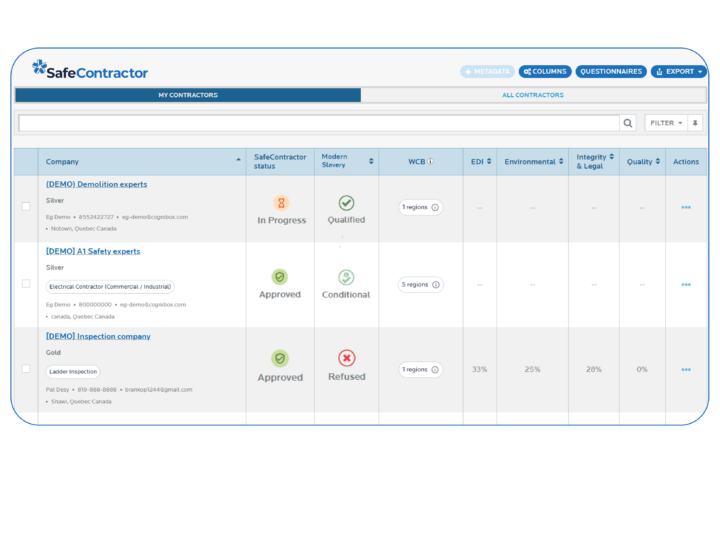Click info icon for Demolition experts regions

click(x=435, y=208)
